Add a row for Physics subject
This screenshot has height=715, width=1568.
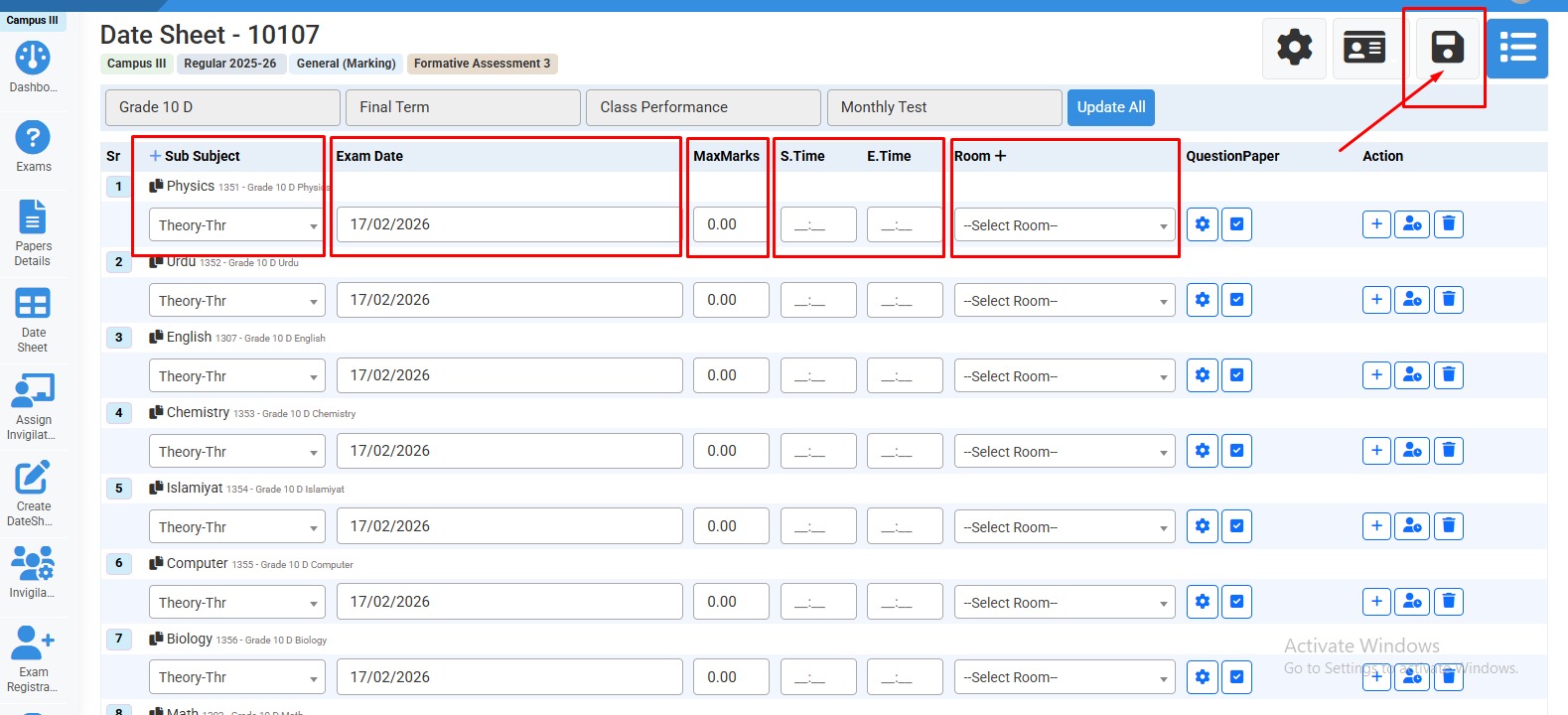(1376, 224)
